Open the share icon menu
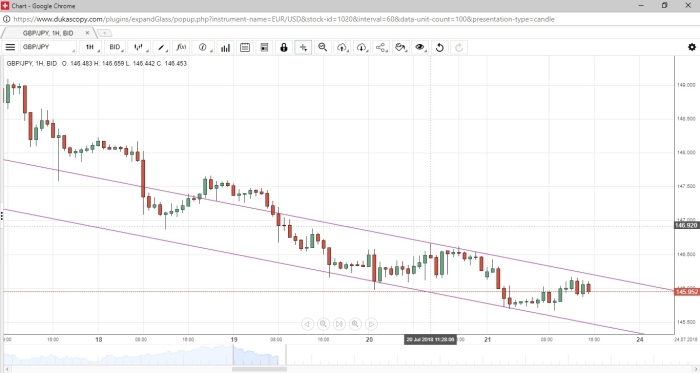 pos(381,47)
